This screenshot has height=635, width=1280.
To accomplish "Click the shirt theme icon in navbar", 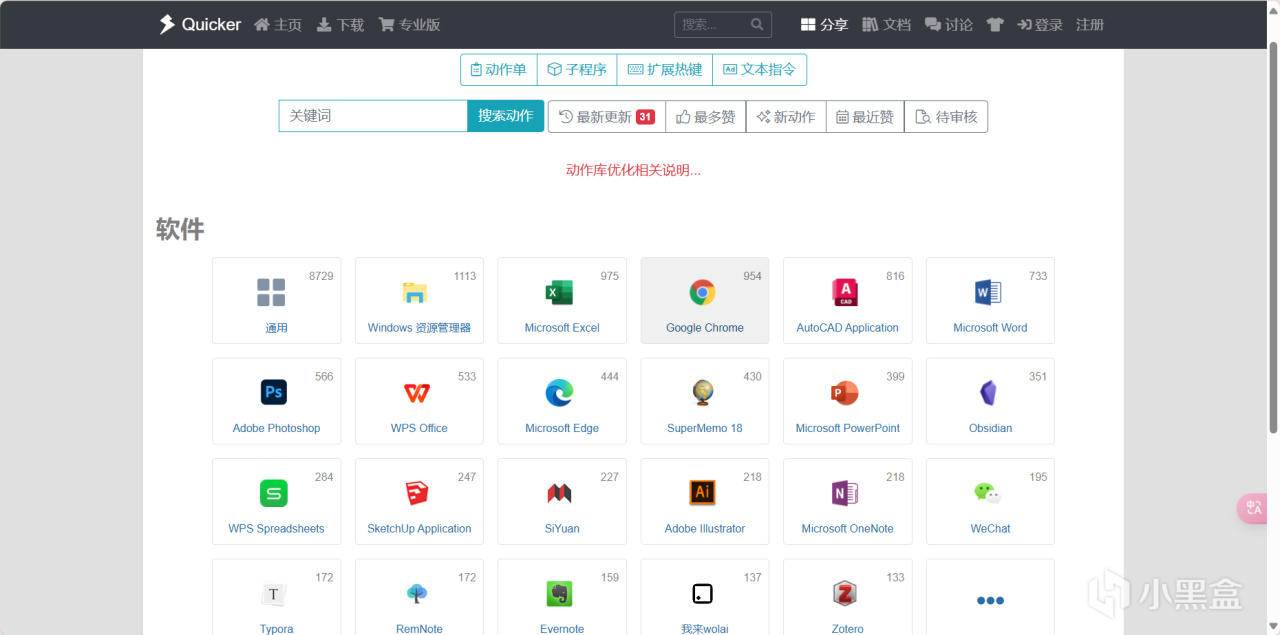I will click(994, 25).
